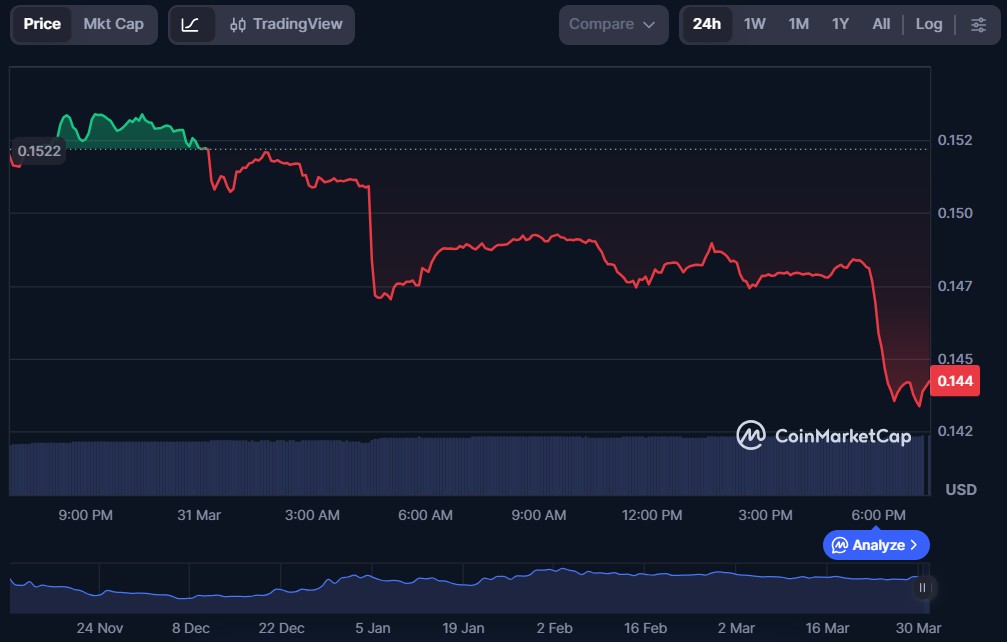Click the 0.1522 opening price label
This screenshot has width=1007, height=642.
(39, 151)
